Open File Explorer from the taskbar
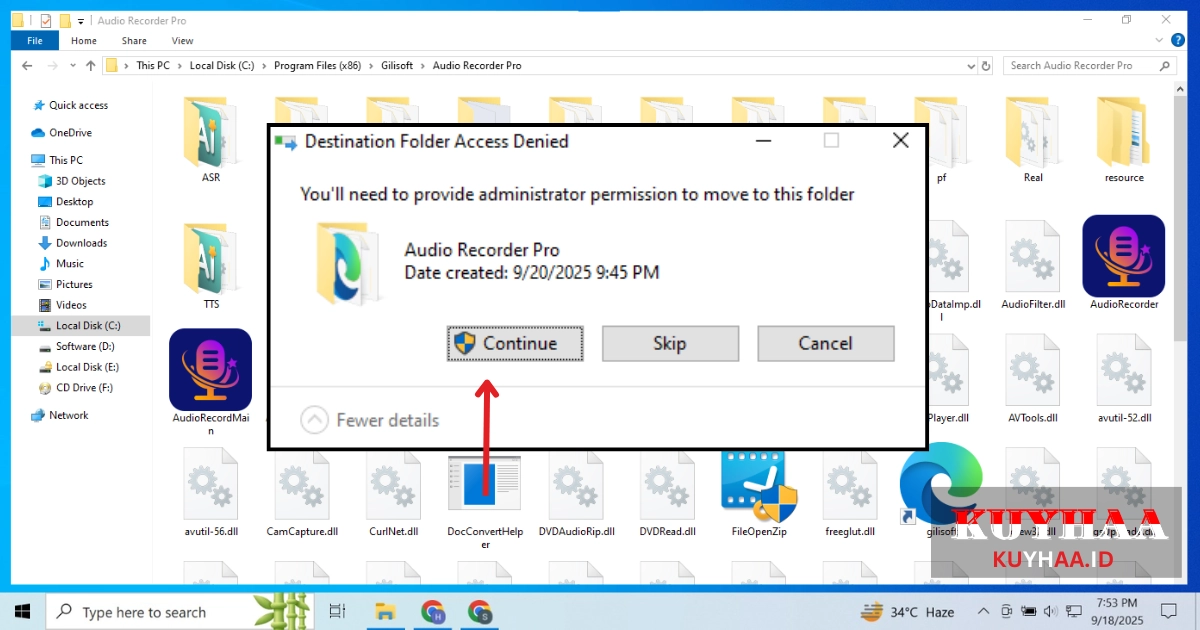Viewport: 1200px width, 630px height. 385,611
